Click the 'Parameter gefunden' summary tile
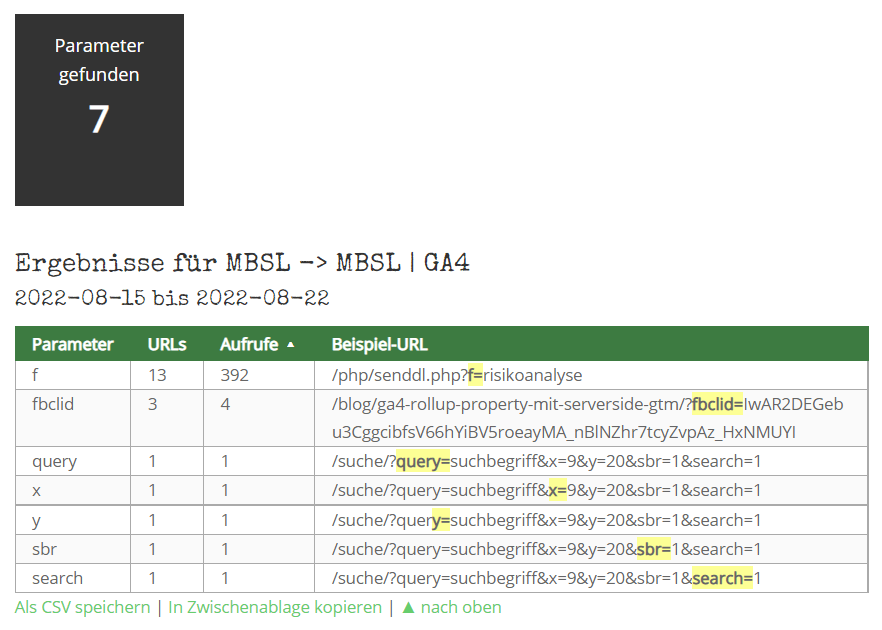The image size is (882, 630). click(99, 110)
